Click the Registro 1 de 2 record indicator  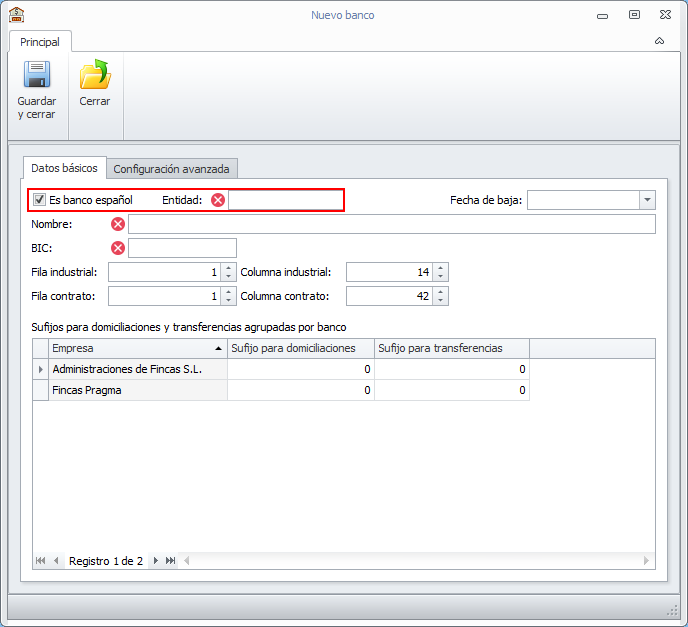click(x=106, y=561)
